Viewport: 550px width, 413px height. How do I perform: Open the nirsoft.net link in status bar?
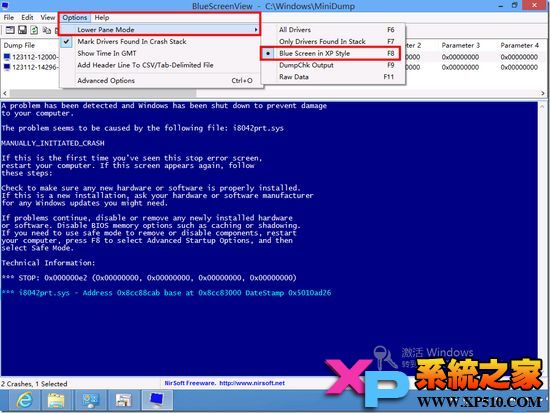tap(252, 383)
